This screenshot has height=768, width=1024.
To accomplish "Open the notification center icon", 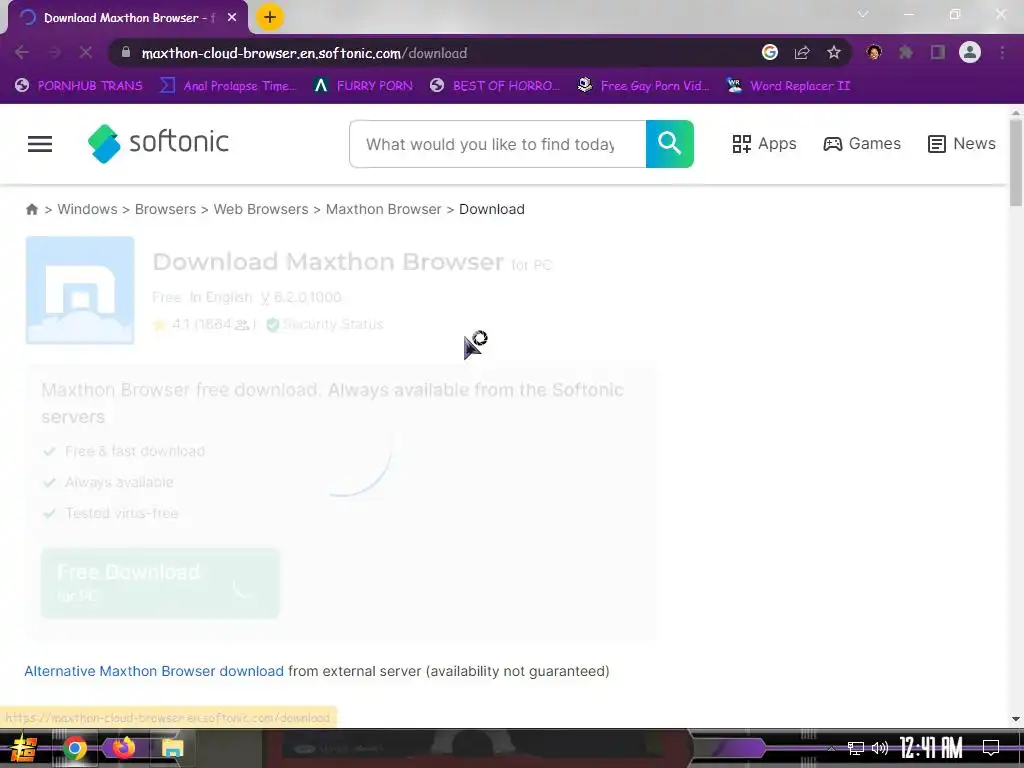I will pyautogui.click(x=991, y=748).
